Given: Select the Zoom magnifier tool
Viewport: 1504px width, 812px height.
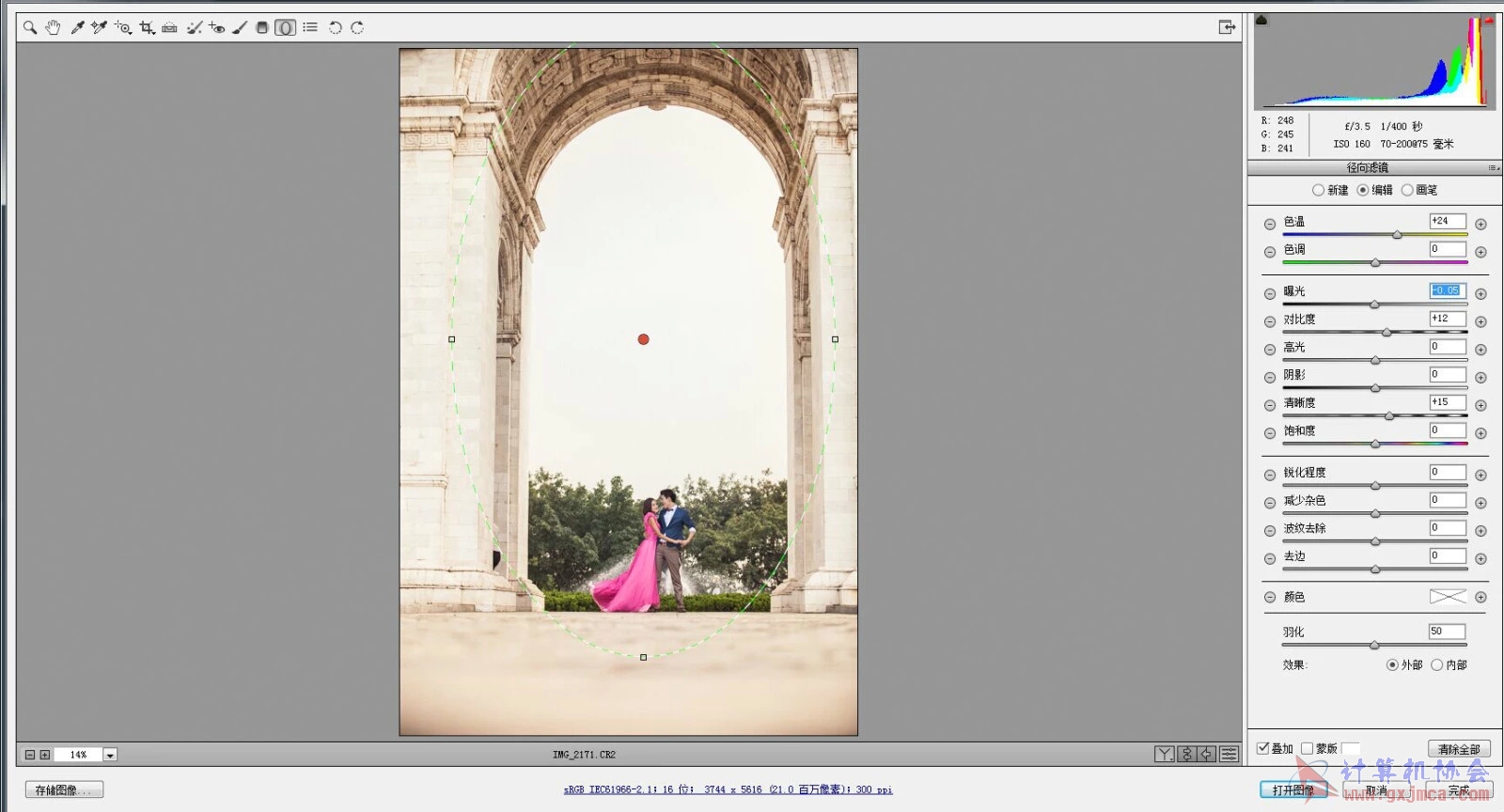Looking at the screenshot, I should [x=30, y=28].
